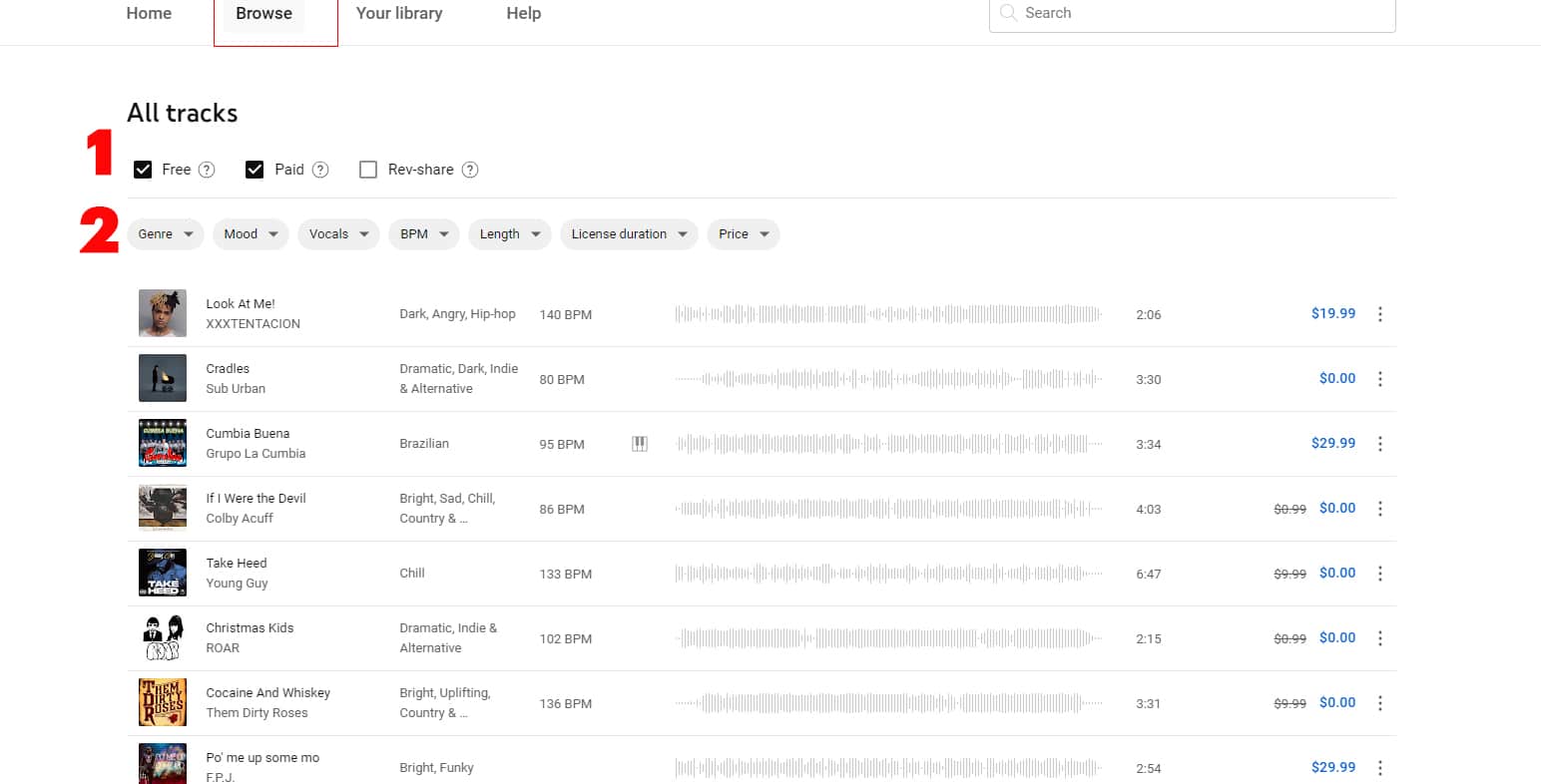Seek within the Christmas Kids waveform
Screen dimensions: 1541x784
(888, 638)
